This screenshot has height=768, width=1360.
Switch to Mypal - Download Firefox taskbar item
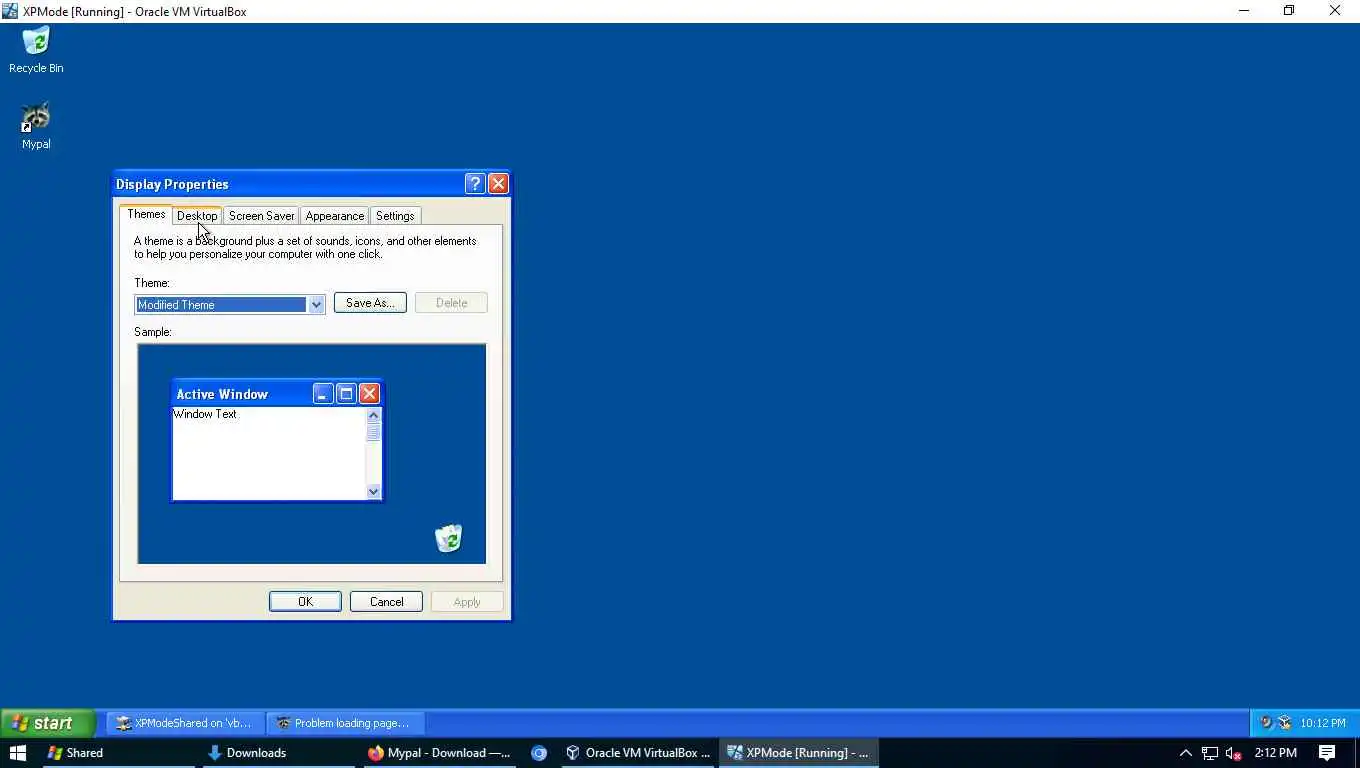tap(440, 753)
